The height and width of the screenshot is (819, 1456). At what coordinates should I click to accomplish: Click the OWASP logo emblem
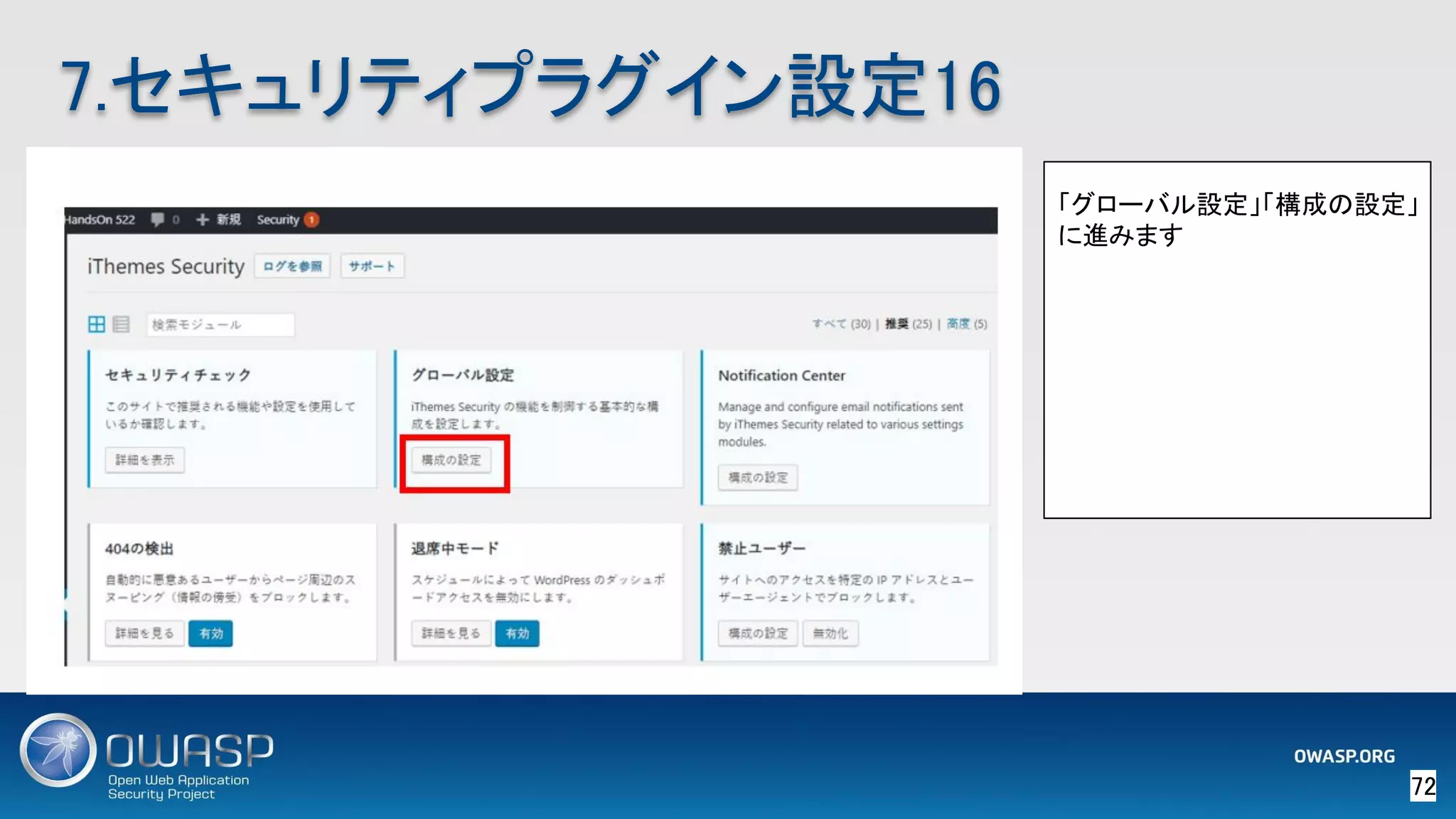click(58, 750)
